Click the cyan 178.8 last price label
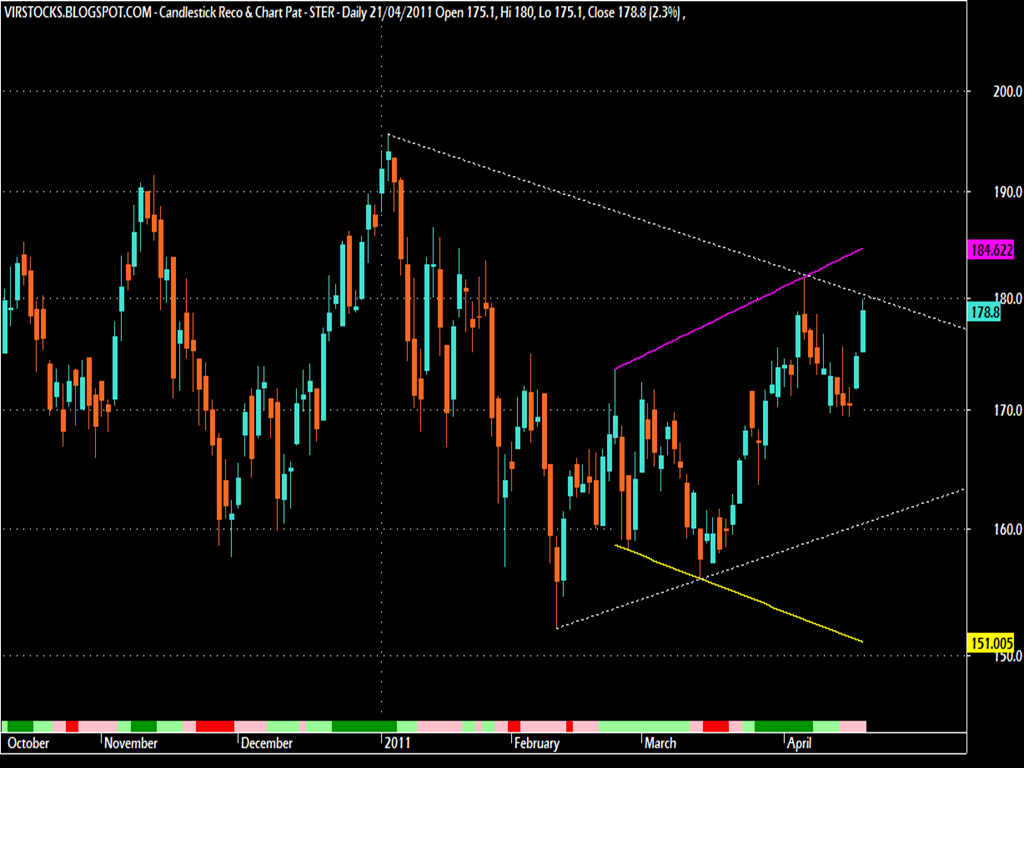The image size is (1025, 845). (984, 312)
